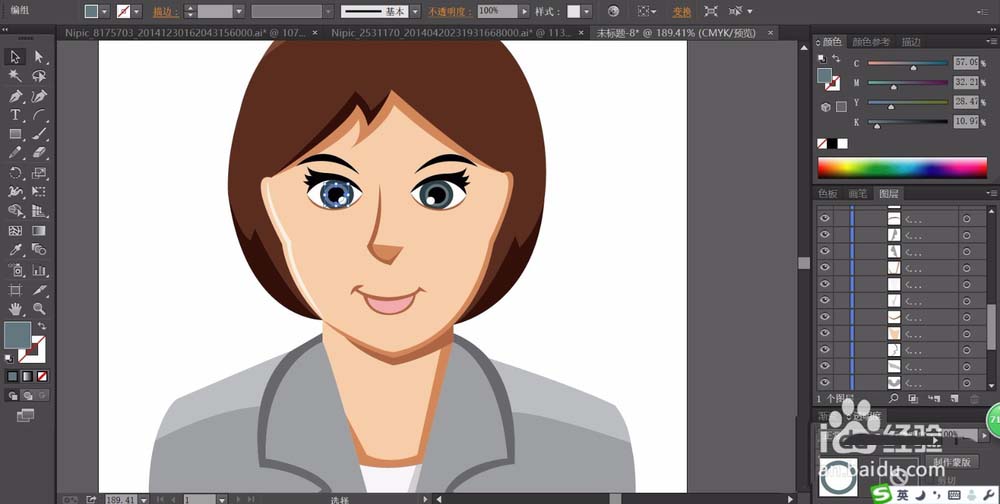1000x504 pixels.
Task: Expand the stroke style 基本 dropdown
Action: [417, 12]
